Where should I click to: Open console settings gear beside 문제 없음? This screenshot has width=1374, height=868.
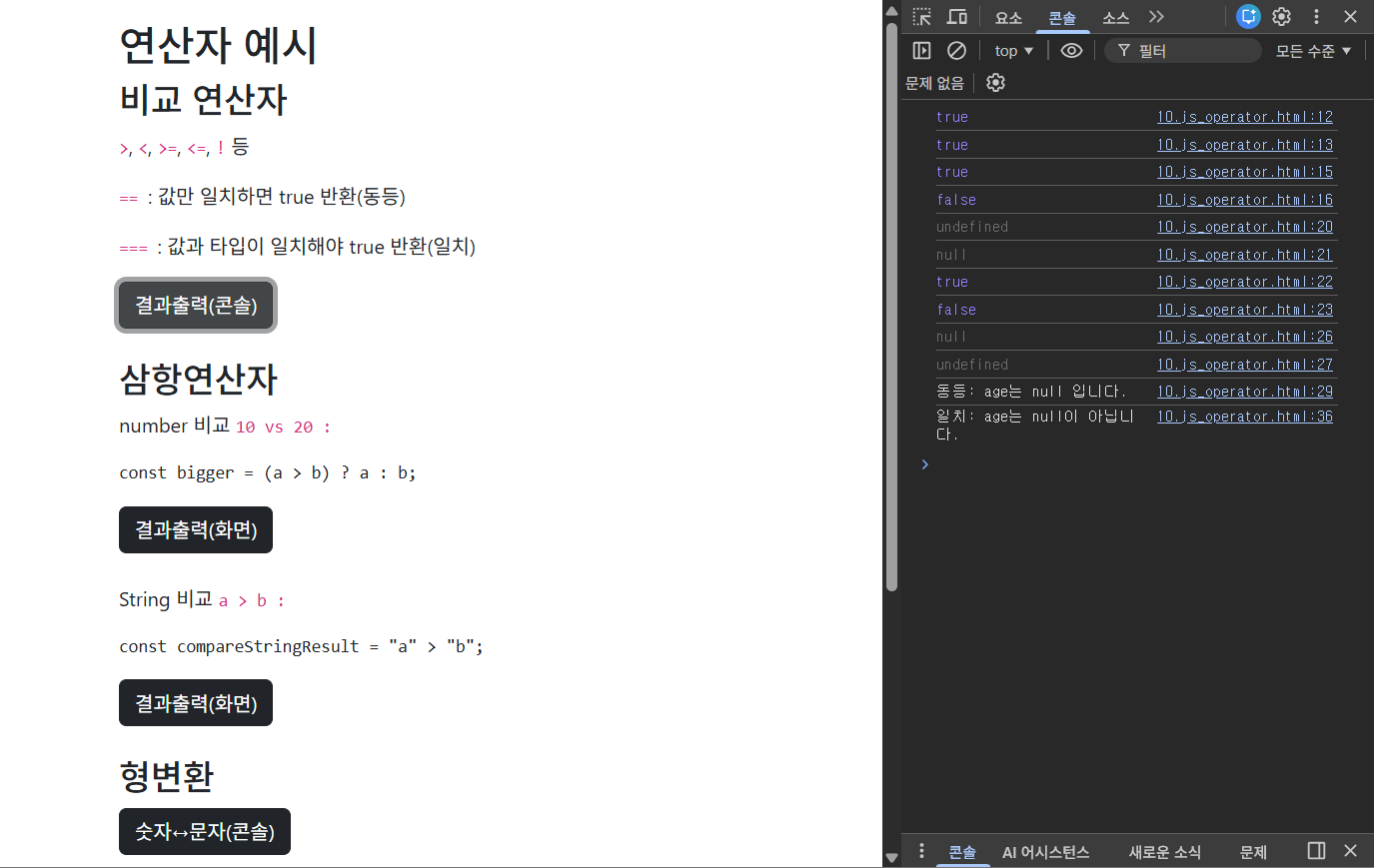point(995,83)
